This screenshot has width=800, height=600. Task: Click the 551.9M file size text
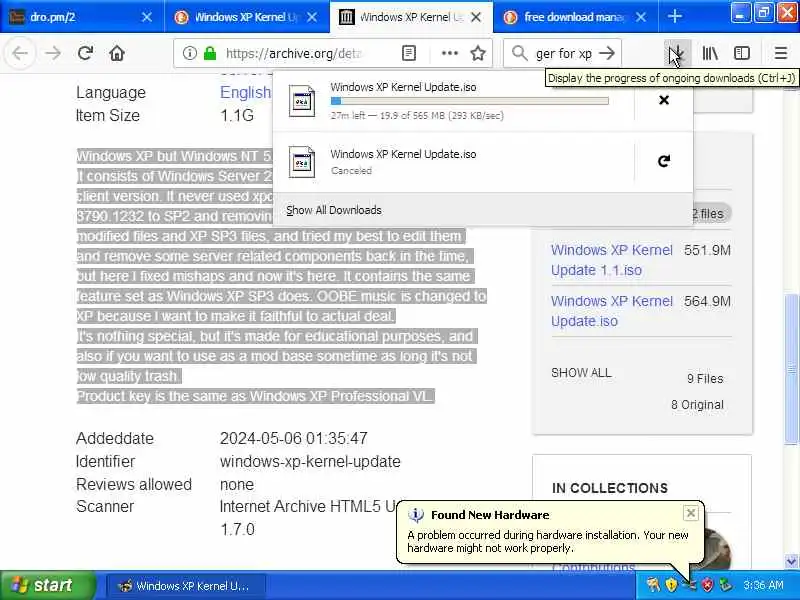[x=708, y=250]
